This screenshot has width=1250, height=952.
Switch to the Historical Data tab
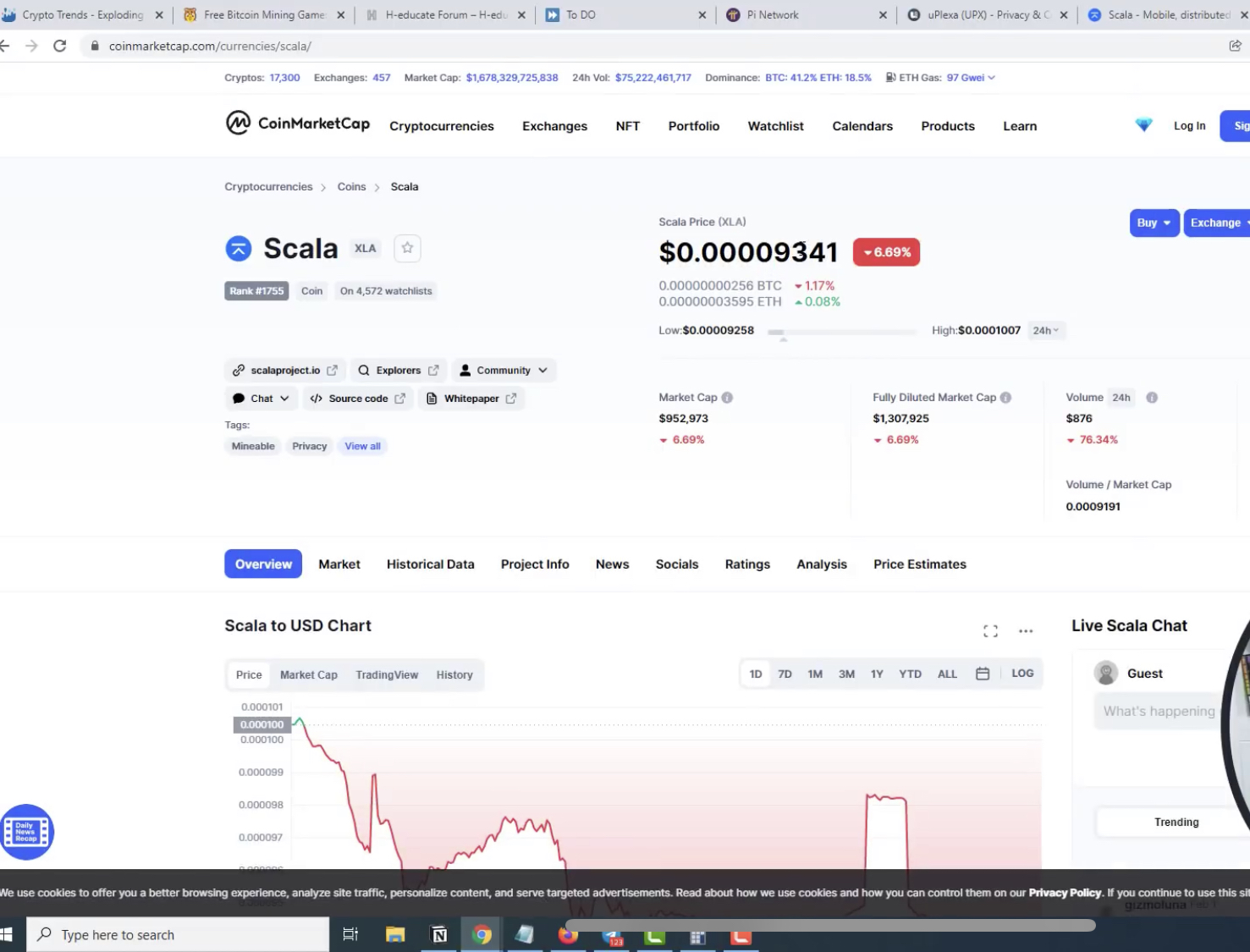pos(430,564)
